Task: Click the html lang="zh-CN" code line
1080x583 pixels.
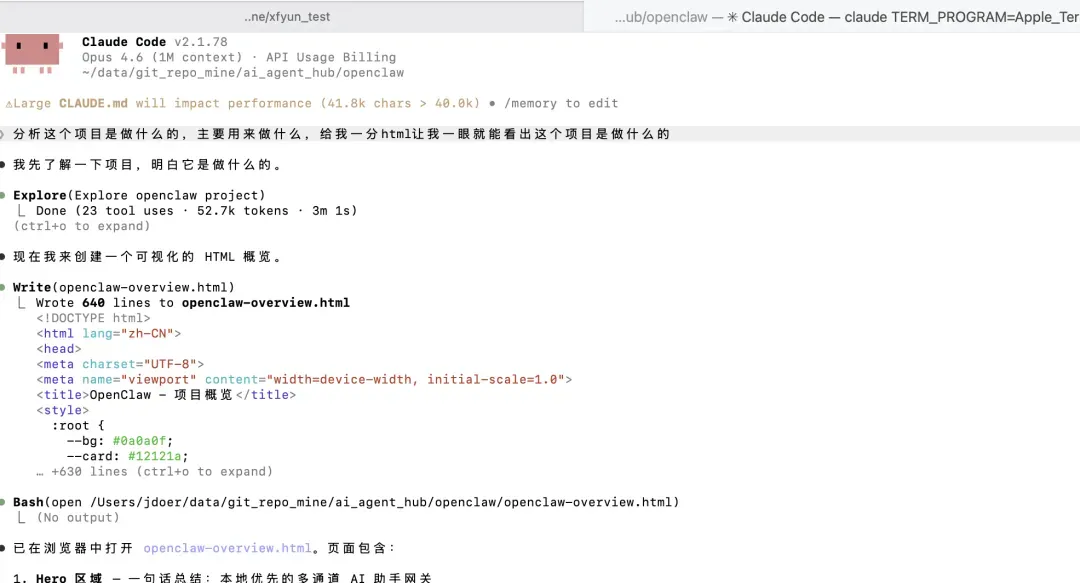Action: 109,334
